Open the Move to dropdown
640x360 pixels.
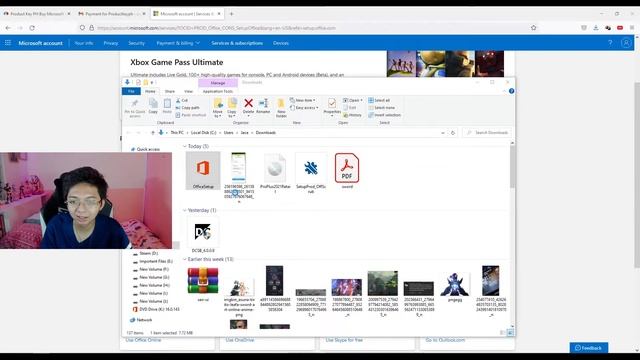point(218,108)
